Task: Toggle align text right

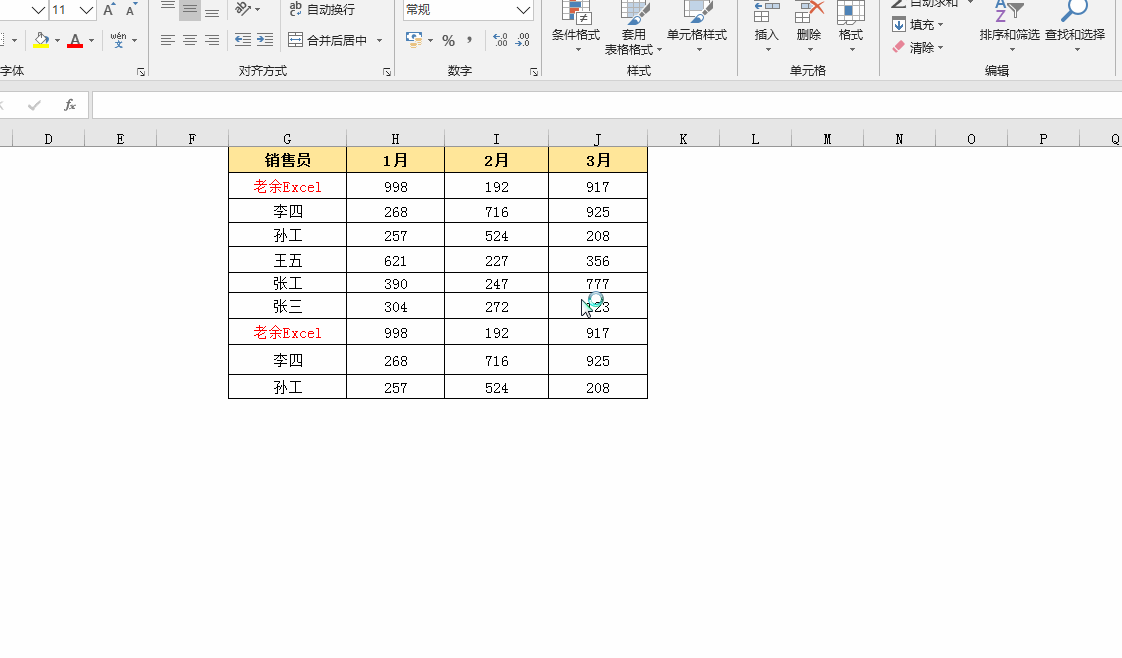Action: click(212, 40)
